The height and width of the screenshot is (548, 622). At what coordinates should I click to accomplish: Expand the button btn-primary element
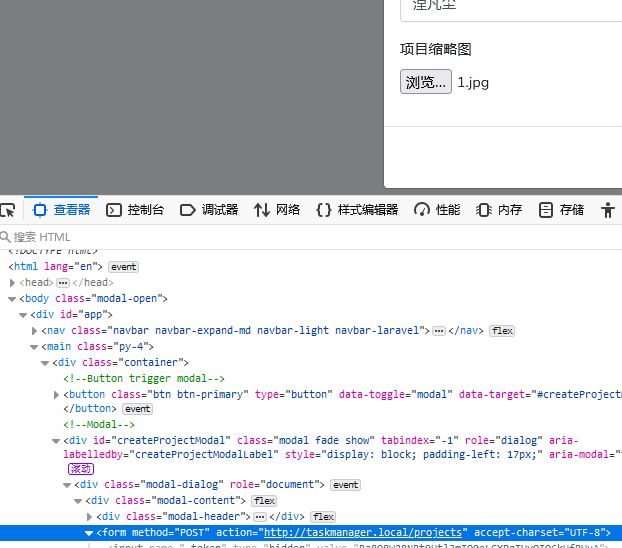(x=56, y=394)
